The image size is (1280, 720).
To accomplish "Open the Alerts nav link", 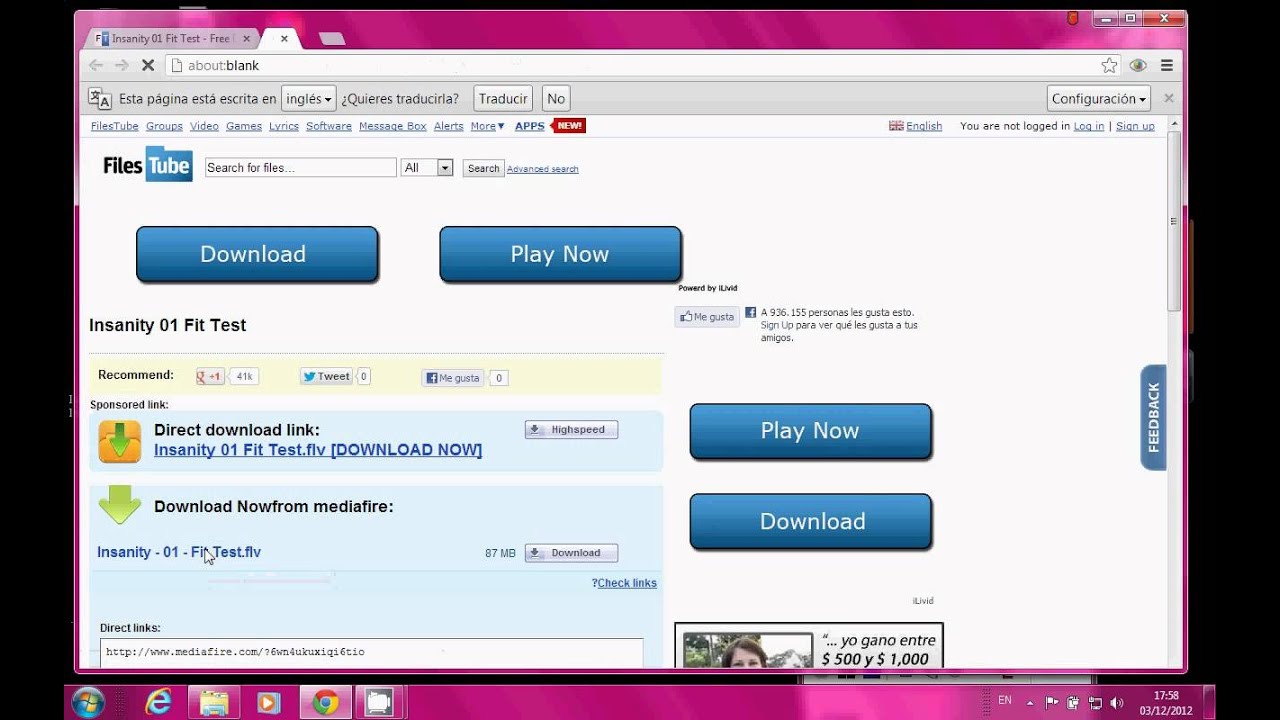I will (448, 126).
